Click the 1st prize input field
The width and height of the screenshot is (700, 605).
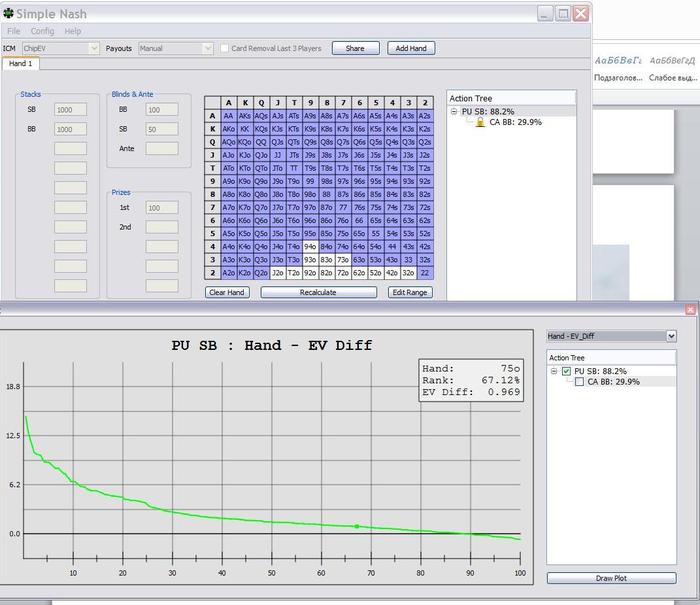pos(162,208)
